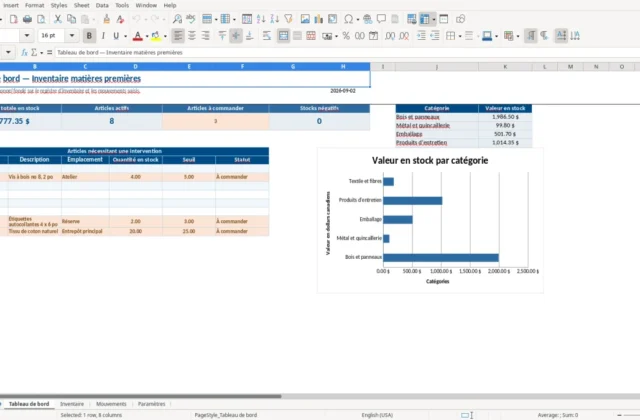
Task: Toggle Align Bottom vertical alignment
Action: pyautogui.click(x=250, y=36)
